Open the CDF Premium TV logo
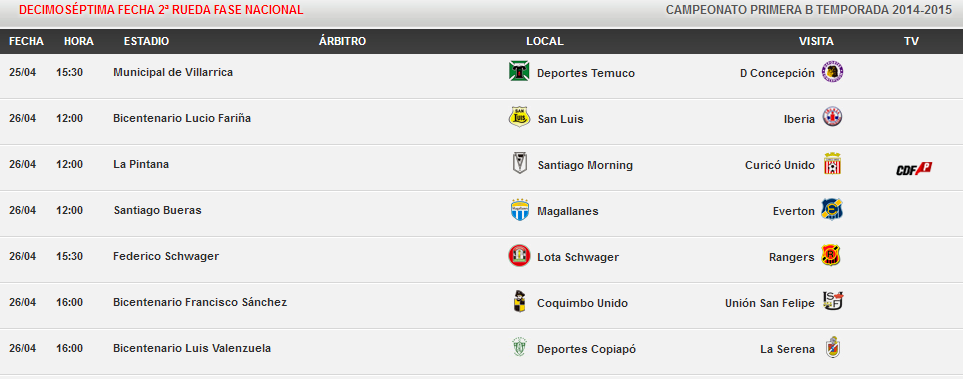The width and height of the screenshot is (963, 379). coord(914,169)
